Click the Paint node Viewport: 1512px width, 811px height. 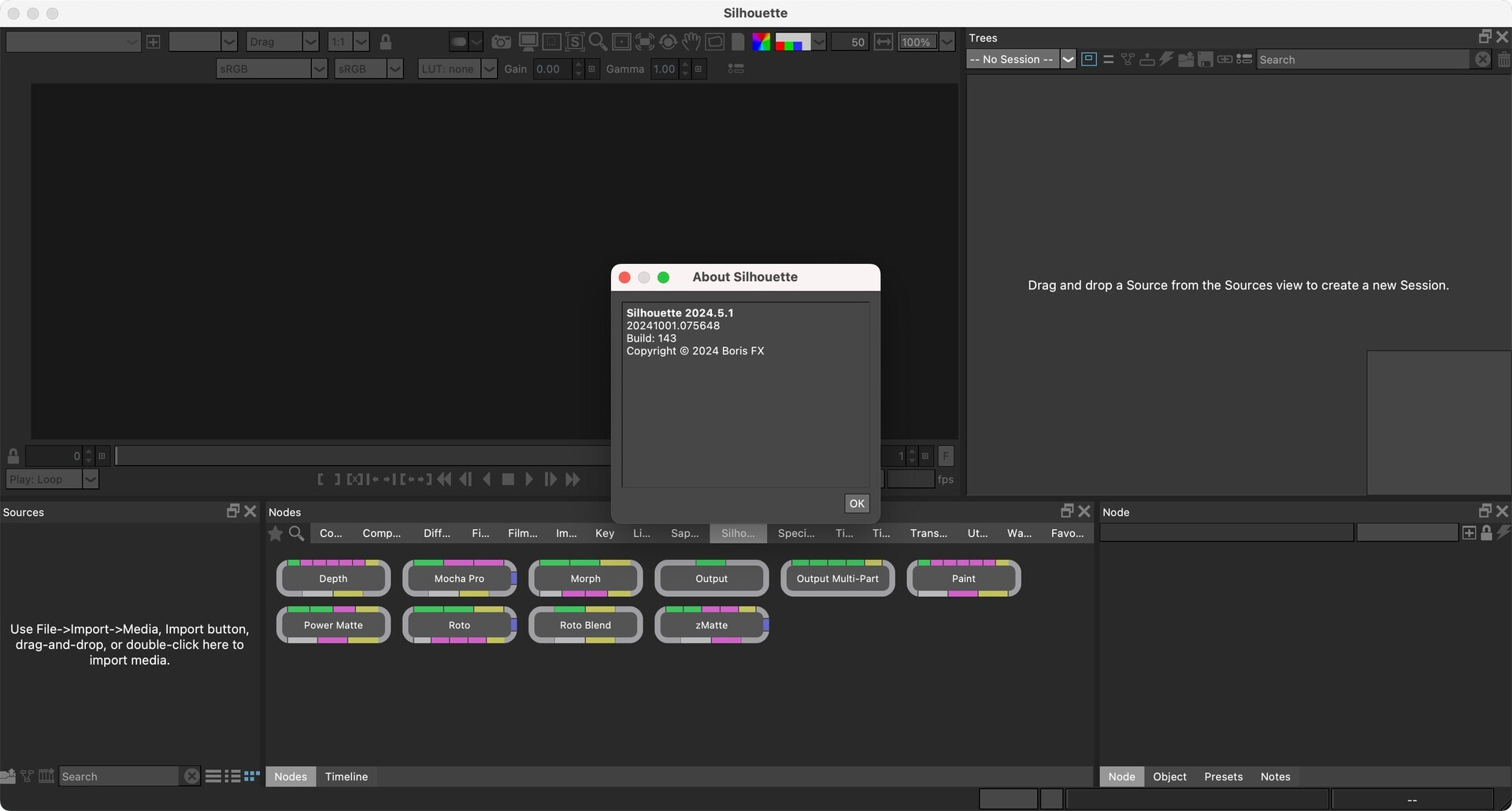pyautogui.click(x=963, y=579)
